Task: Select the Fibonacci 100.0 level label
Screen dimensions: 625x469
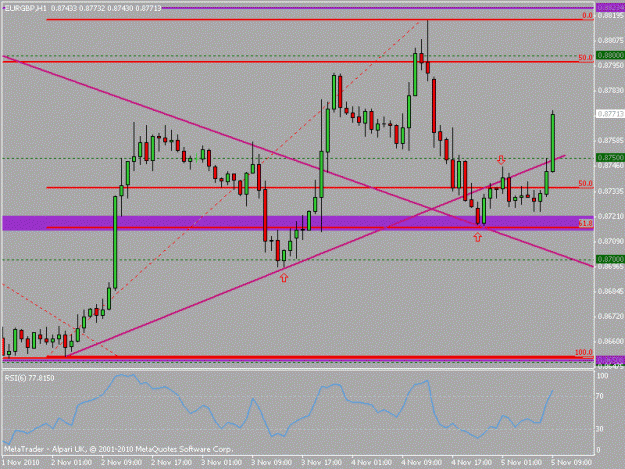Action: 584,353
